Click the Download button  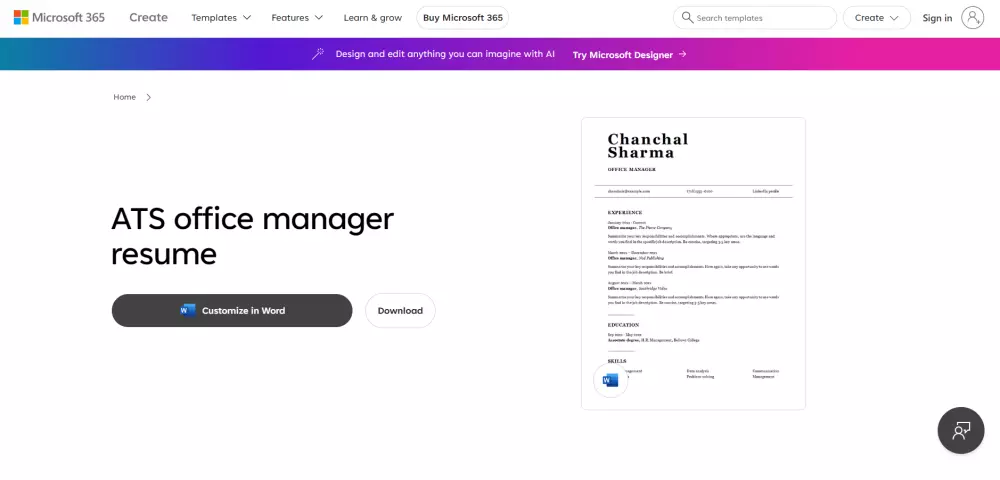point(400,310)
